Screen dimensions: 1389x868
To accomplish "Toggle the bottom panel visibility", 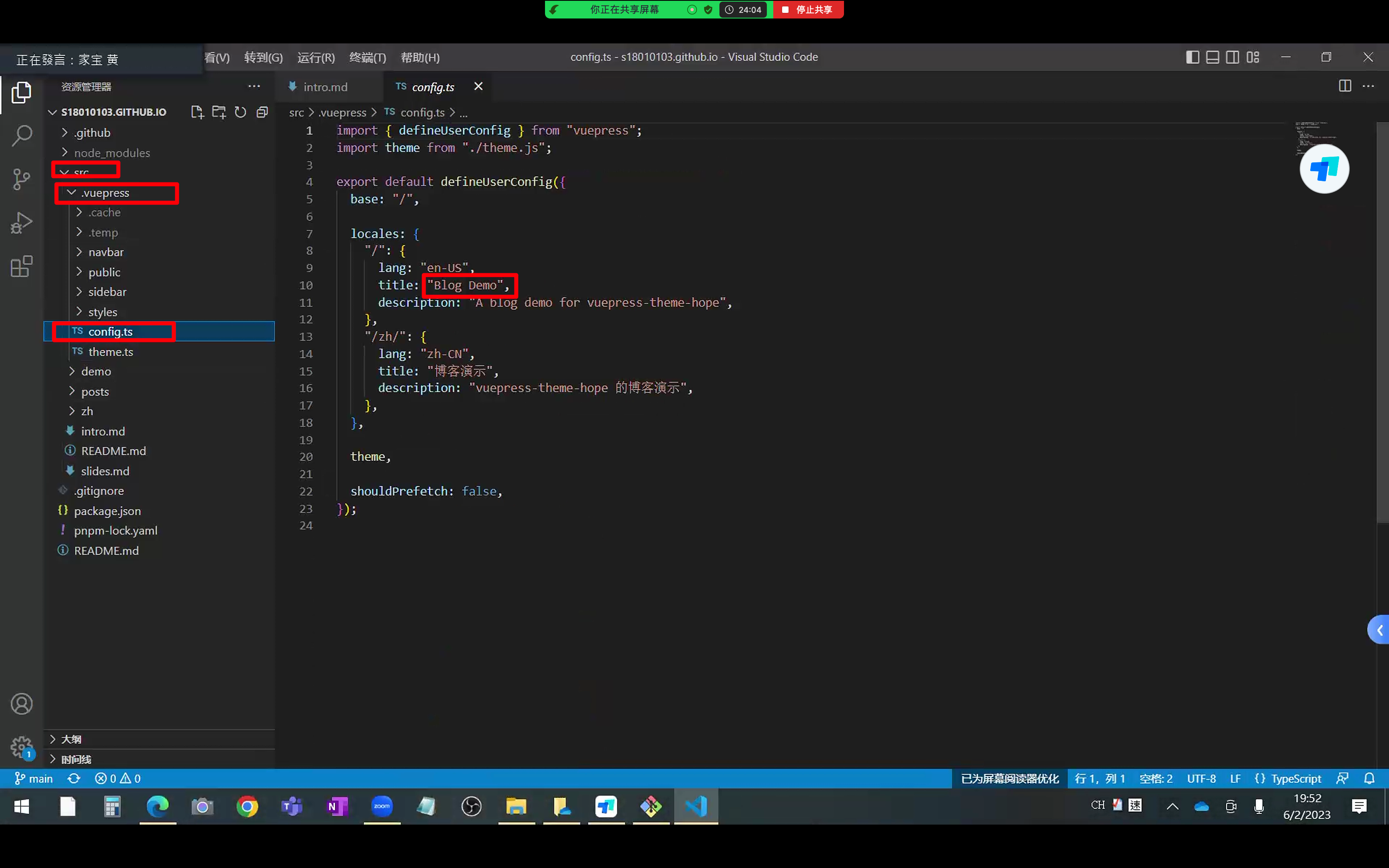I will pyautogui.click(x=1212, y=57).
